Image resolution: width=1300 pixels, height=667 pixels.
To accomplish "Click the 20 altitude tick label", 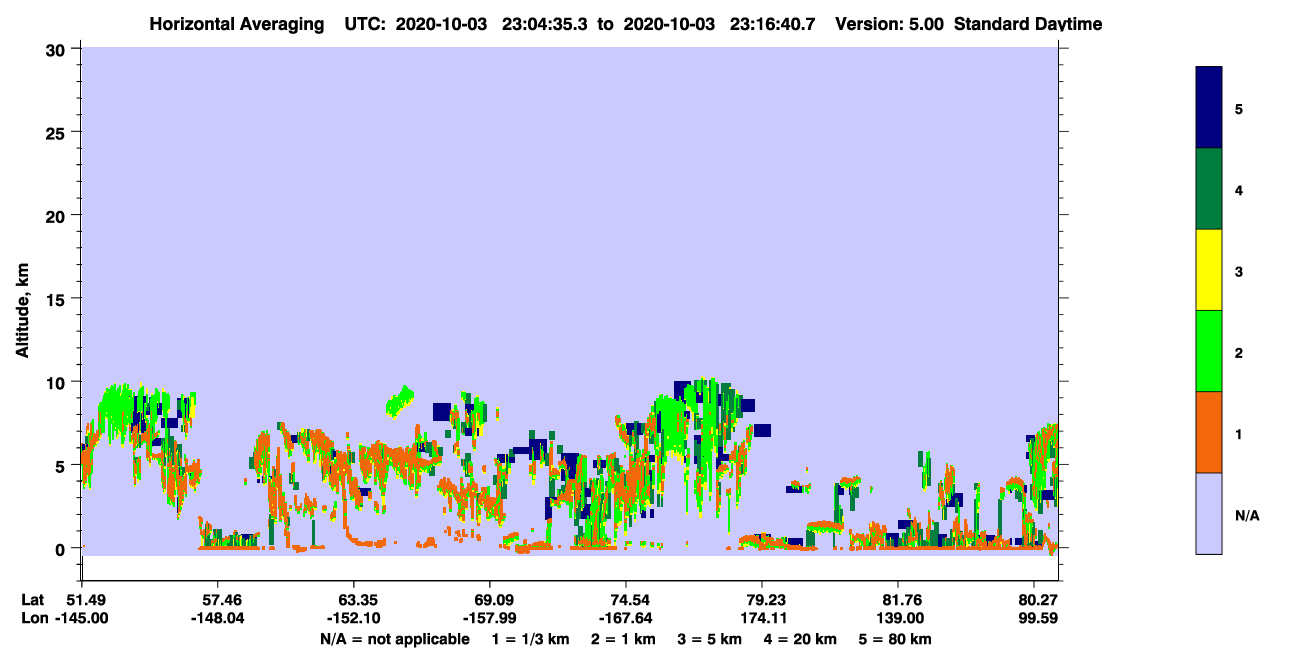I will click(58, 215).
